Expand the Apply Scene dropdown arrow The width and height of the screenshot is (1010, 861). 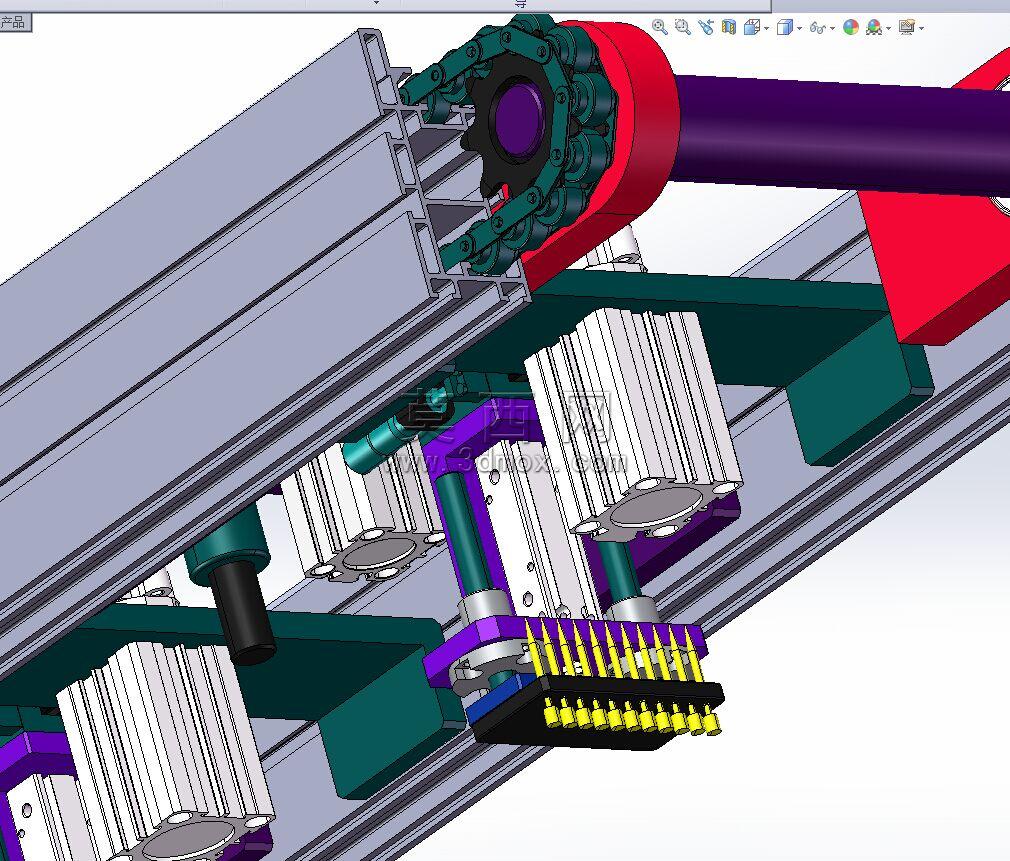tap(889, 28)
